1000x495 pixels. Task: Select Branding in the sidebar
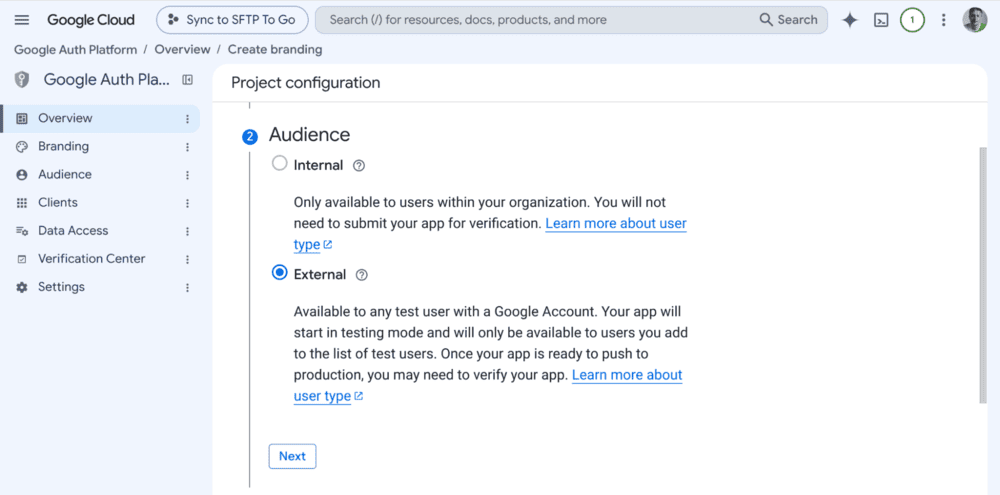(101, 147)
